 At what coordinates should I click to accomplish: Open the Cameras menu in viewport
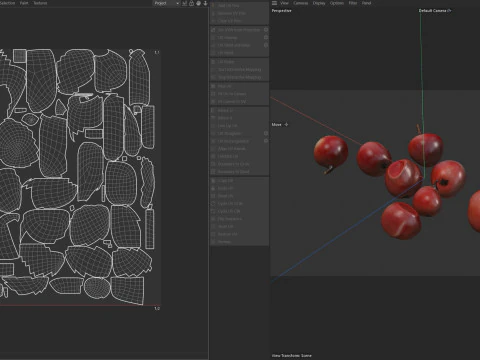click(x=300, y=3)
